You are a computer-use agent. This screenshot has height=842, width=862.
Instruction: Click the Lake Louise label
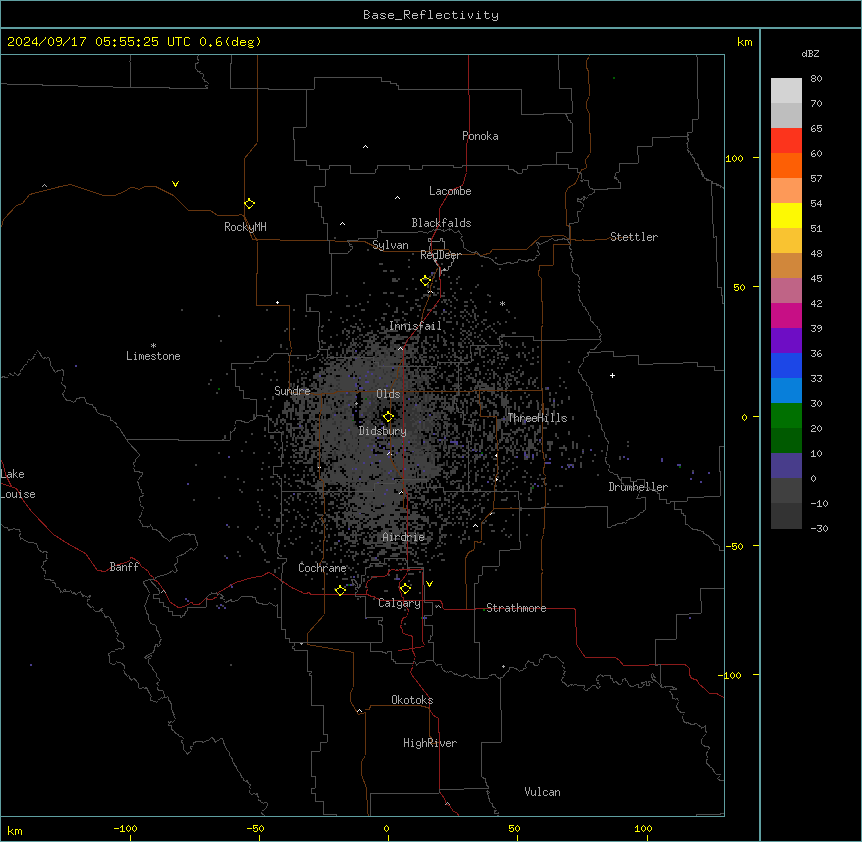point(16,484)
